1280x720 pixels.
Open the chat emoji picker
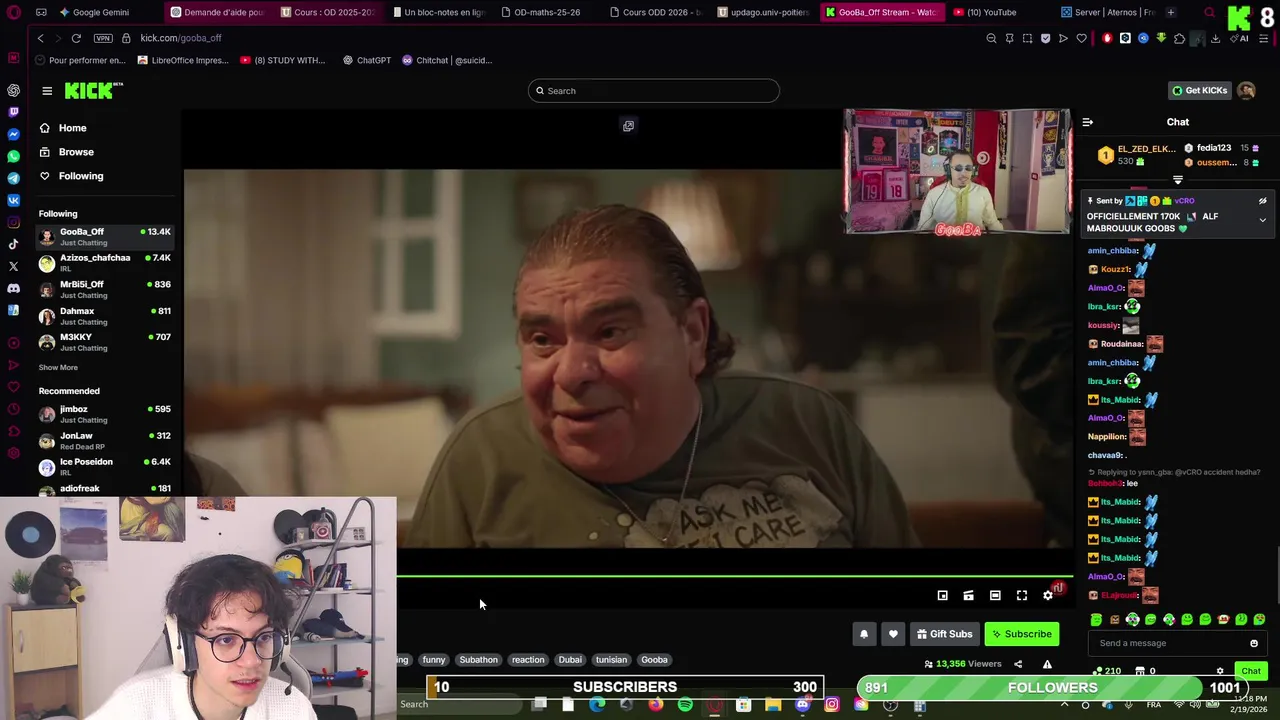[x=1254, y=644]
